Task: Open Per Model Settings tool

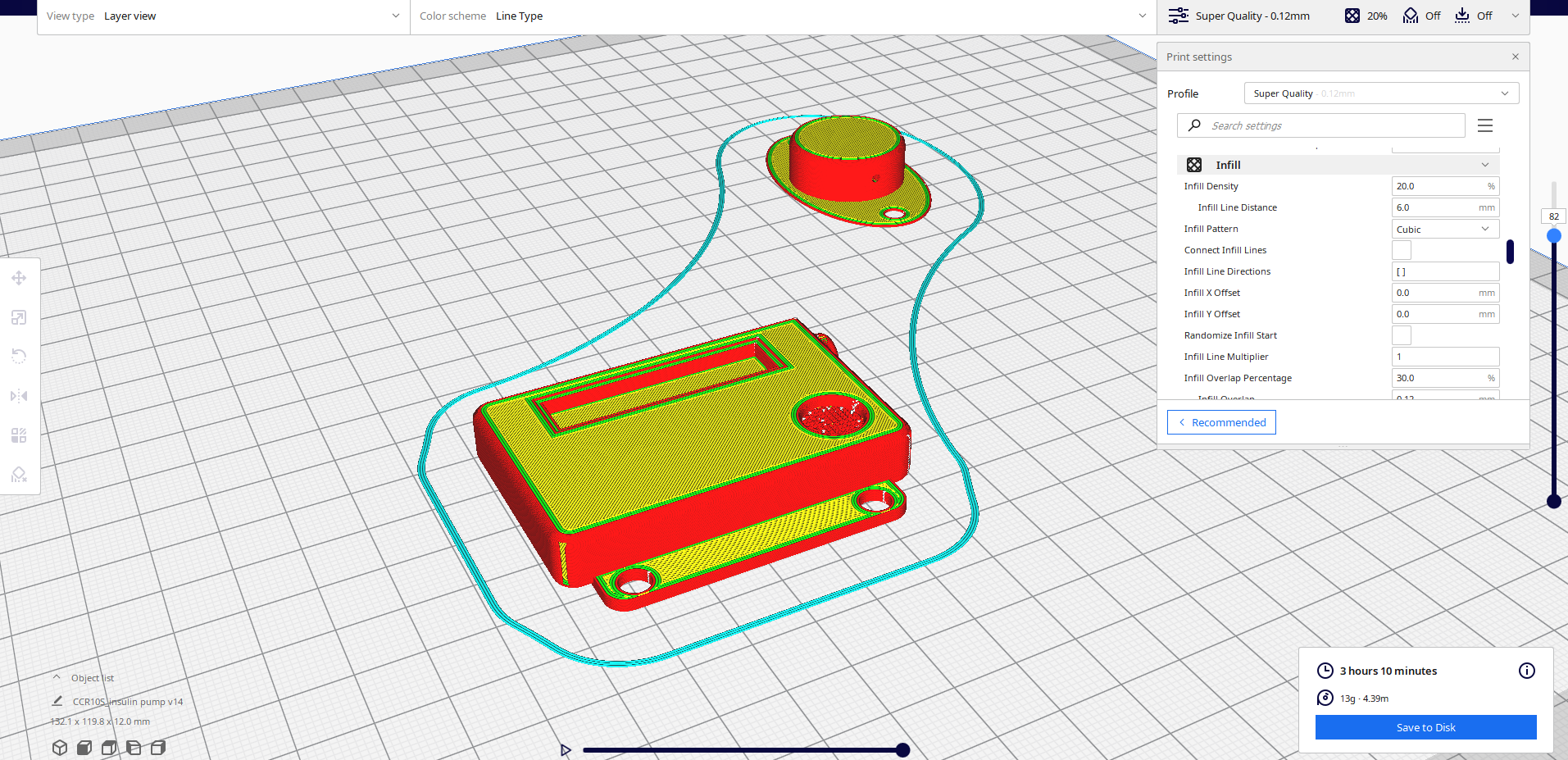Action: [x=19, y=435]
